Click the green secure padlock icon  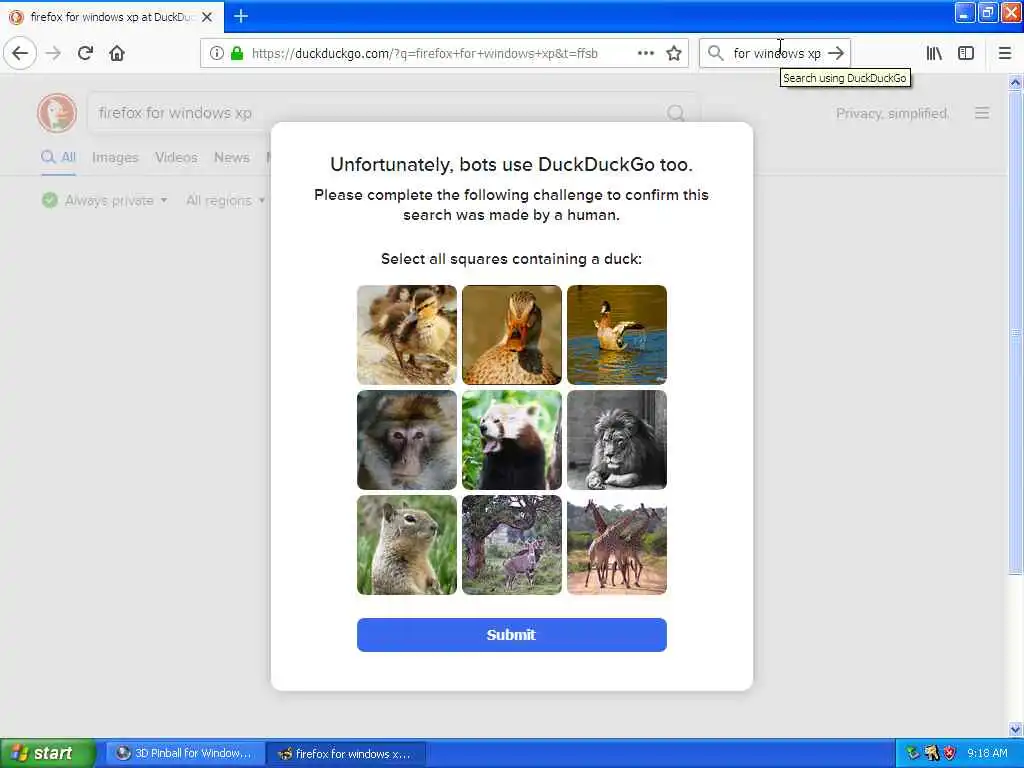(x=237, y=54)
